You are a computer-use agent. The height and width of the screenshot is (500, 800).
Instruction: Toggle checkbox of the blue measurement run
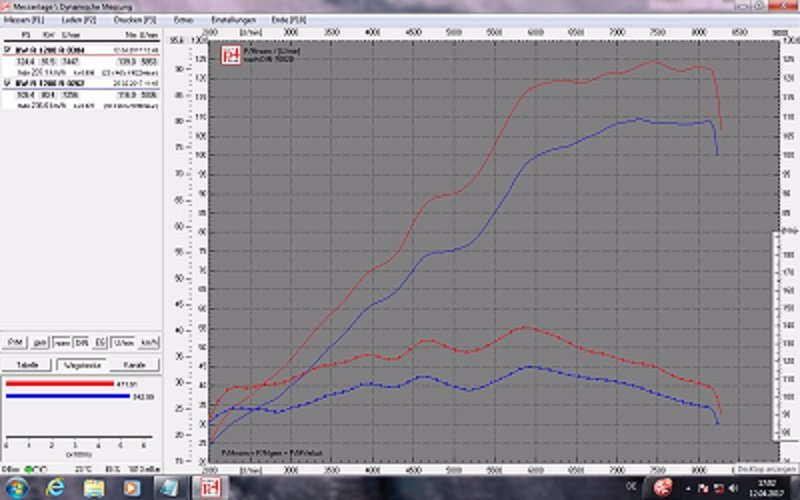point(8,83)
